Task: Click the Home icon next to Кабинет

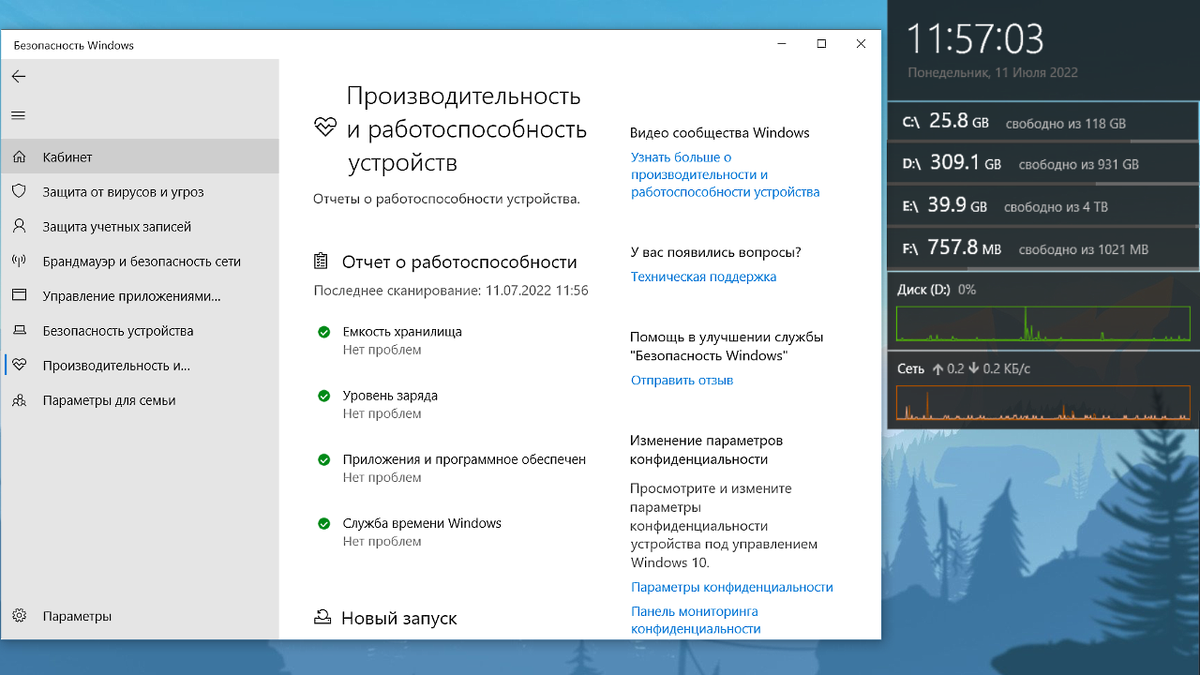Action: (x=18, y=157)
